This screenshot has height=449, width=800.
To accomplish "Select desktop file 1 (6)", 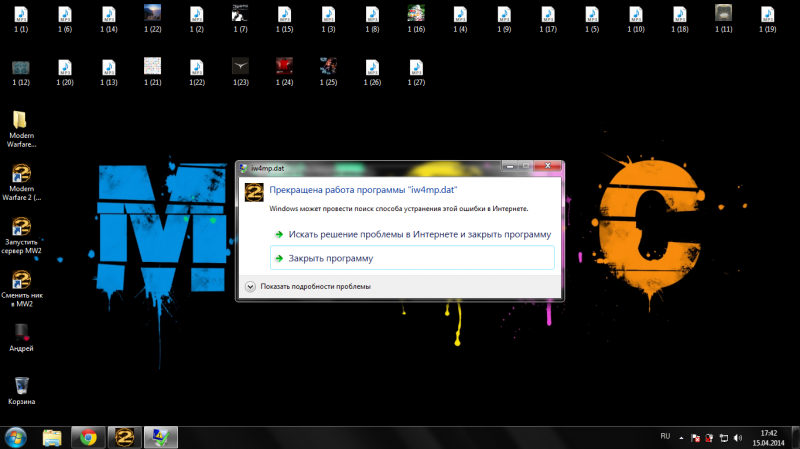I will click(65, 19).
